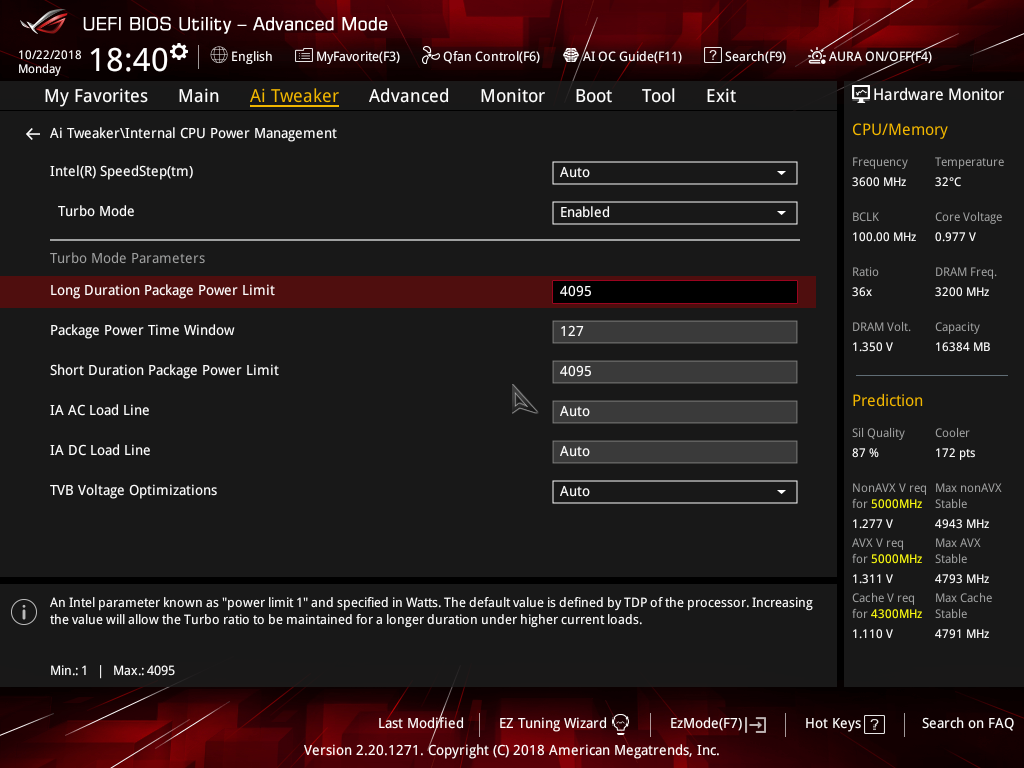
Task: Select the TVB Voltage Optimizations label
Action: (x=134, y=490)
